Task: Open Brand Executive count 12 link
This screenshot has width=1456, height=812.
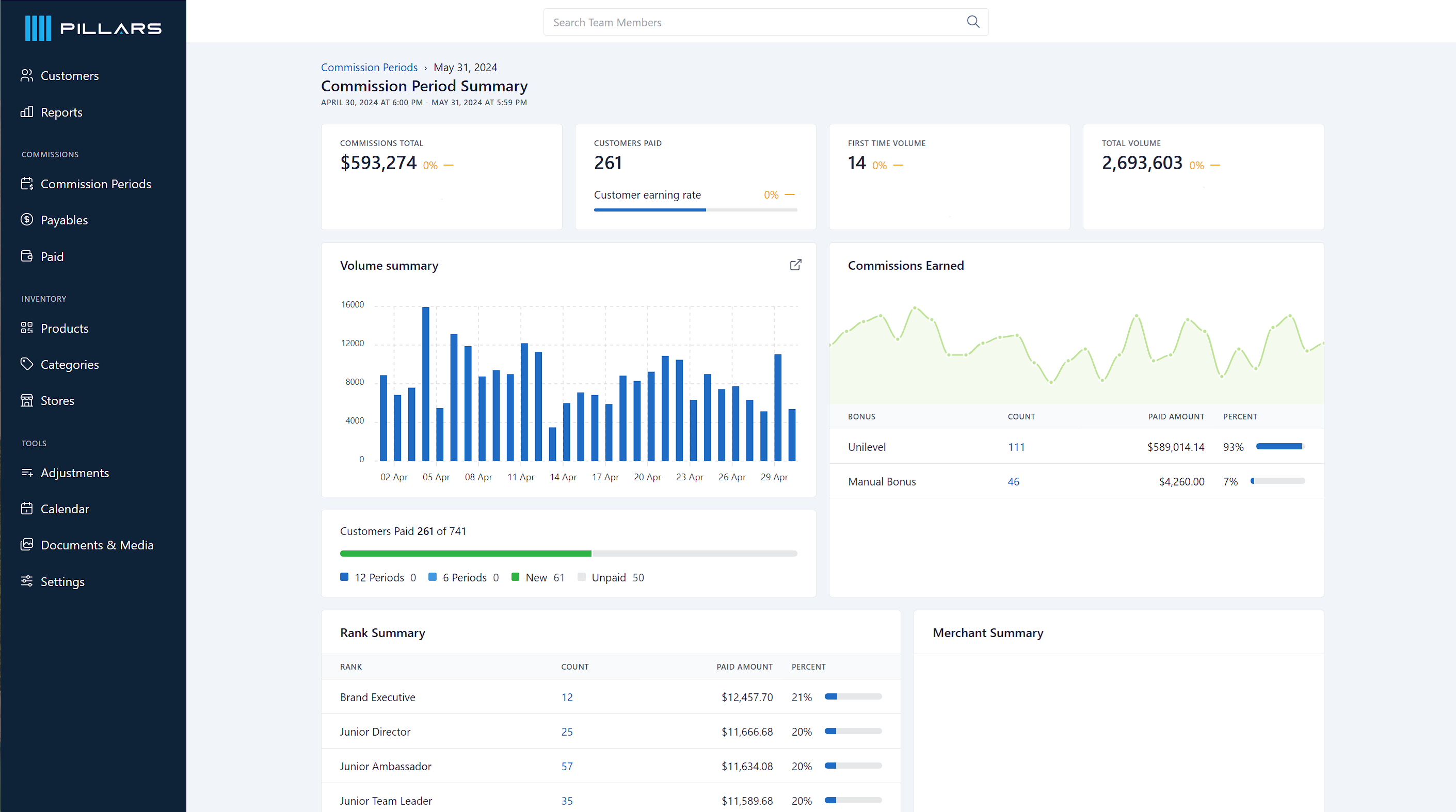Action: tap(566, 697)
